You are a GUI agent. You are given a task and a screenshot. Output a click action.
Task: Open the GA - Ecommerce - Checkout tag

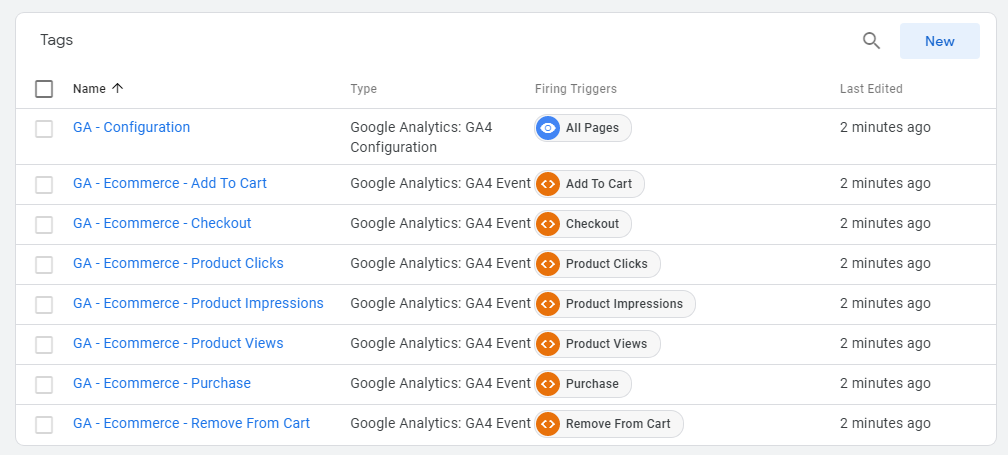162,223
